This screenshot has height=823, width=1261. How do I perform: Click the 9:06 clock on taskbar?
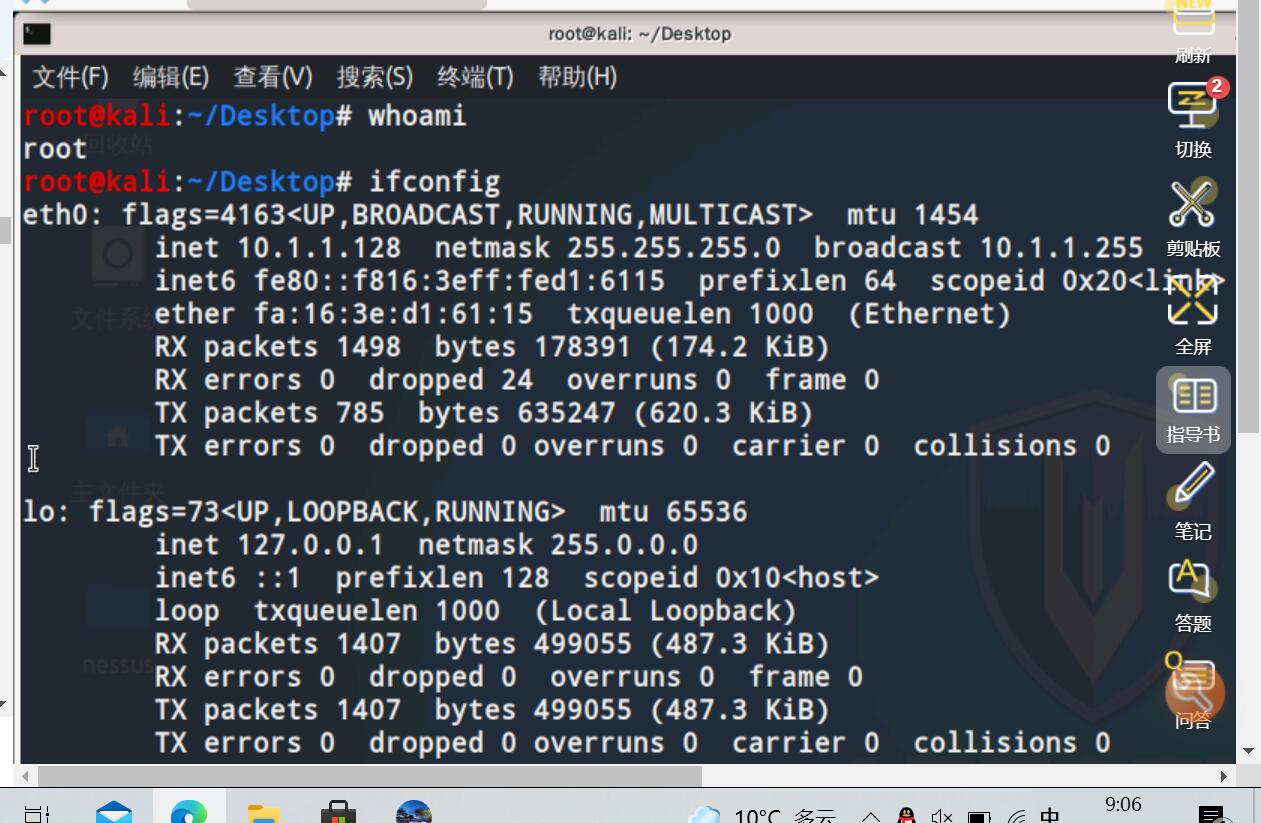(1123, 805)
